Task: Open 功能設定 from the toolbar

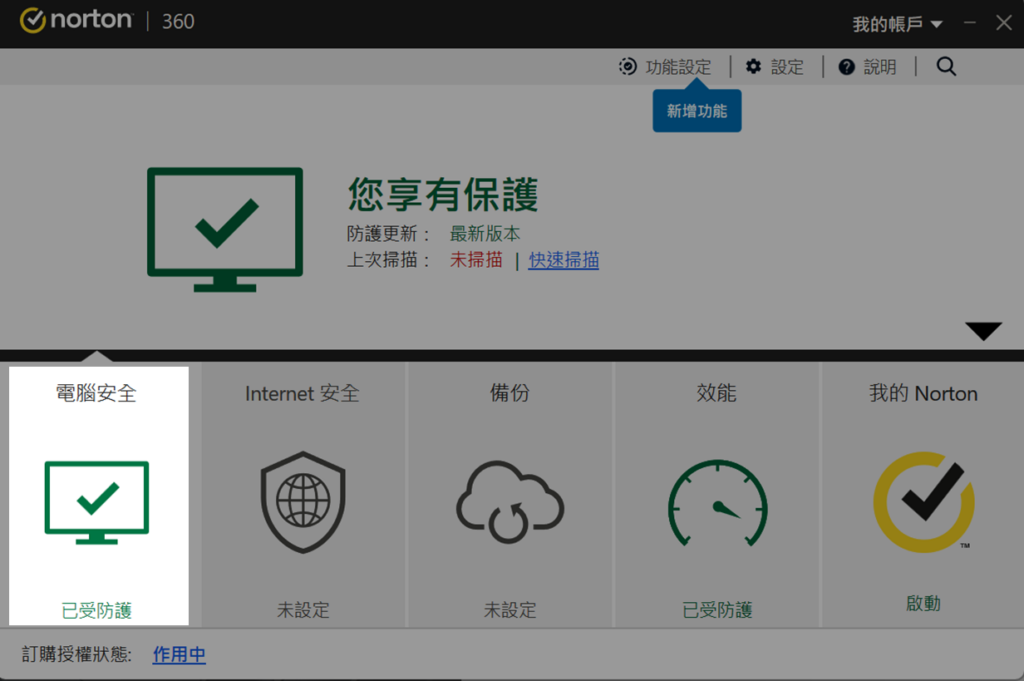Action: coord(678,67)
